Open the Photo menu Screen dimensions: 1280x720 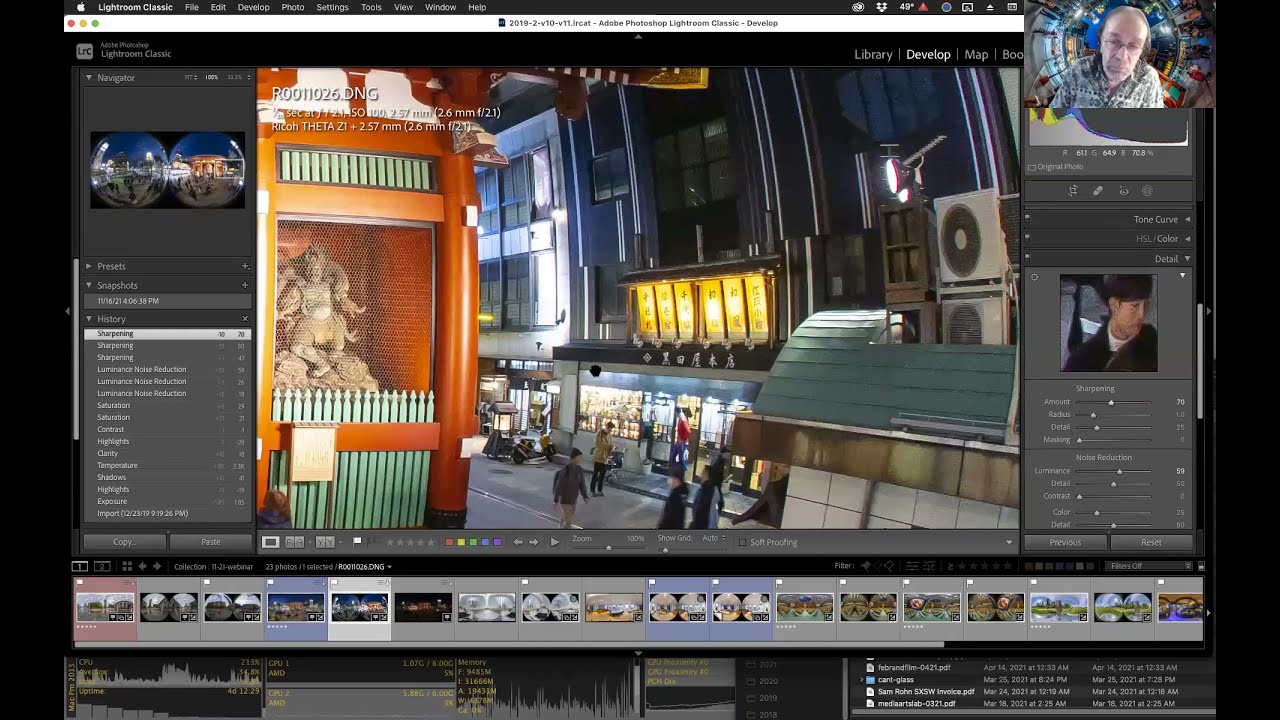[x=293, y=7]
